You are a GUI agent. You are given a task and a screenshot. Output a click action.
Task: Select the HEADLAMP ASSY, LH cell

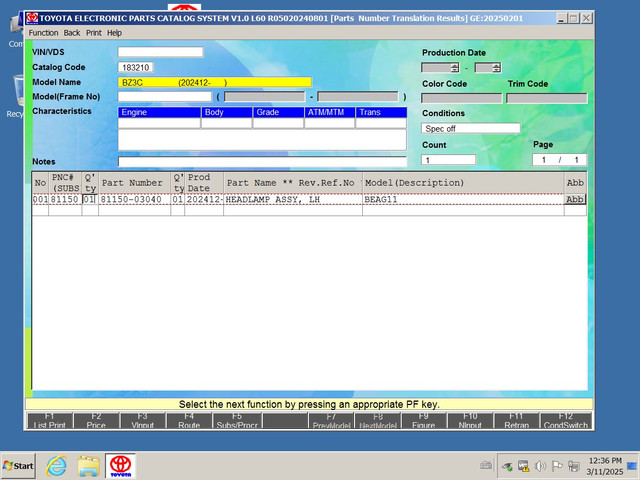(x=293, y=200)
